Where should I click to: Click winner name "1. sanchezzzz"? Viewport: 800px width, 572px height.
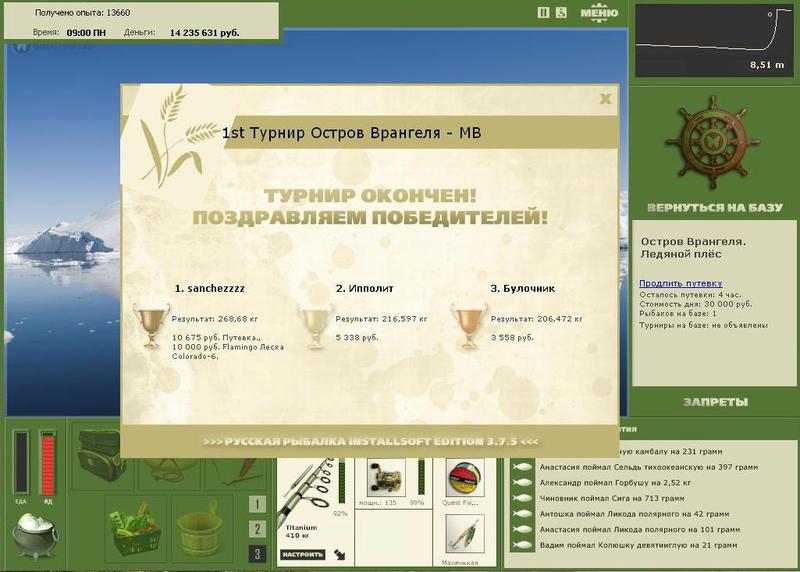click(x=210, y=288)
